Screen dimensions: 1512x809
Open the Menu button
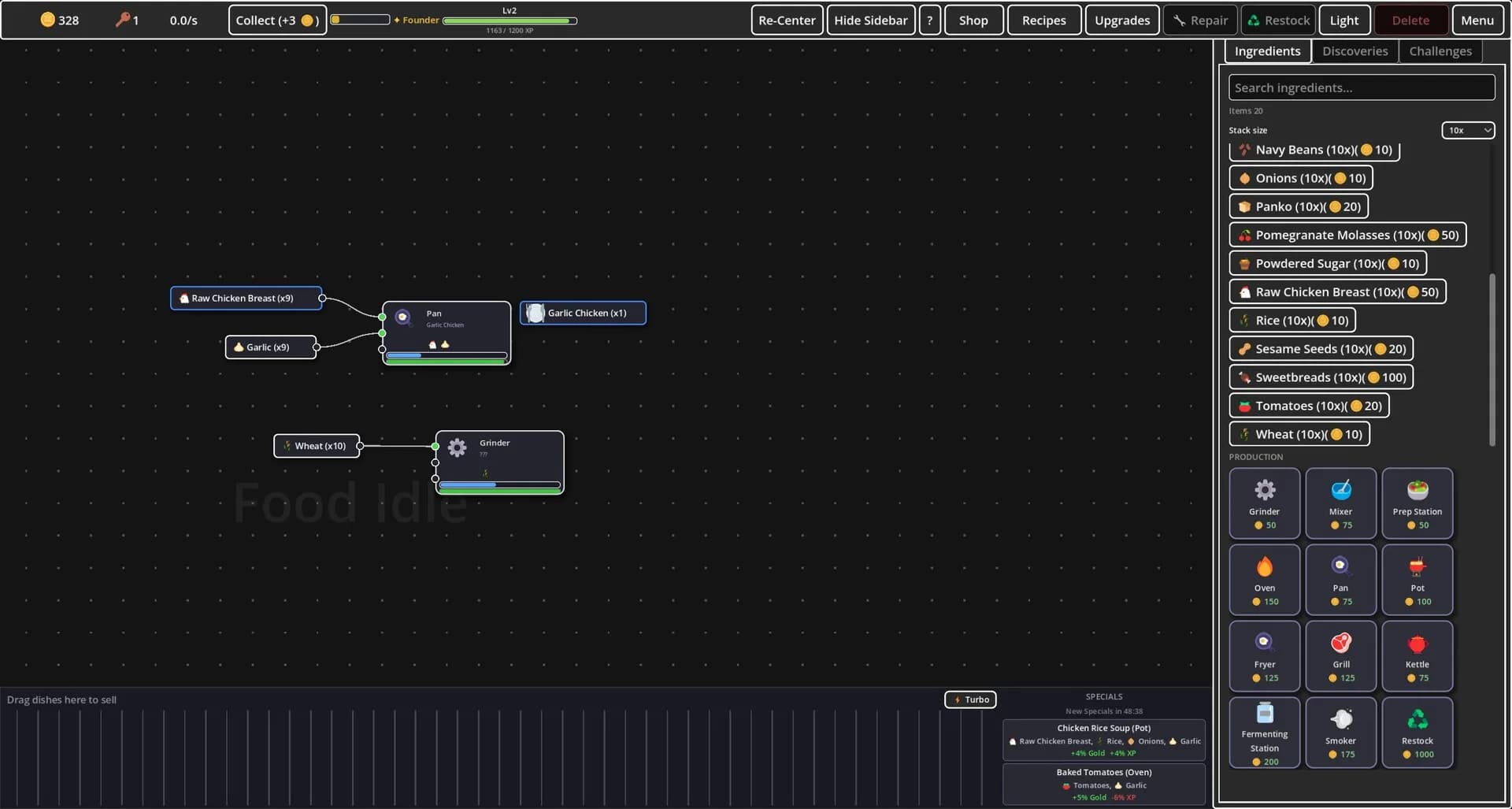(1477, 20)
